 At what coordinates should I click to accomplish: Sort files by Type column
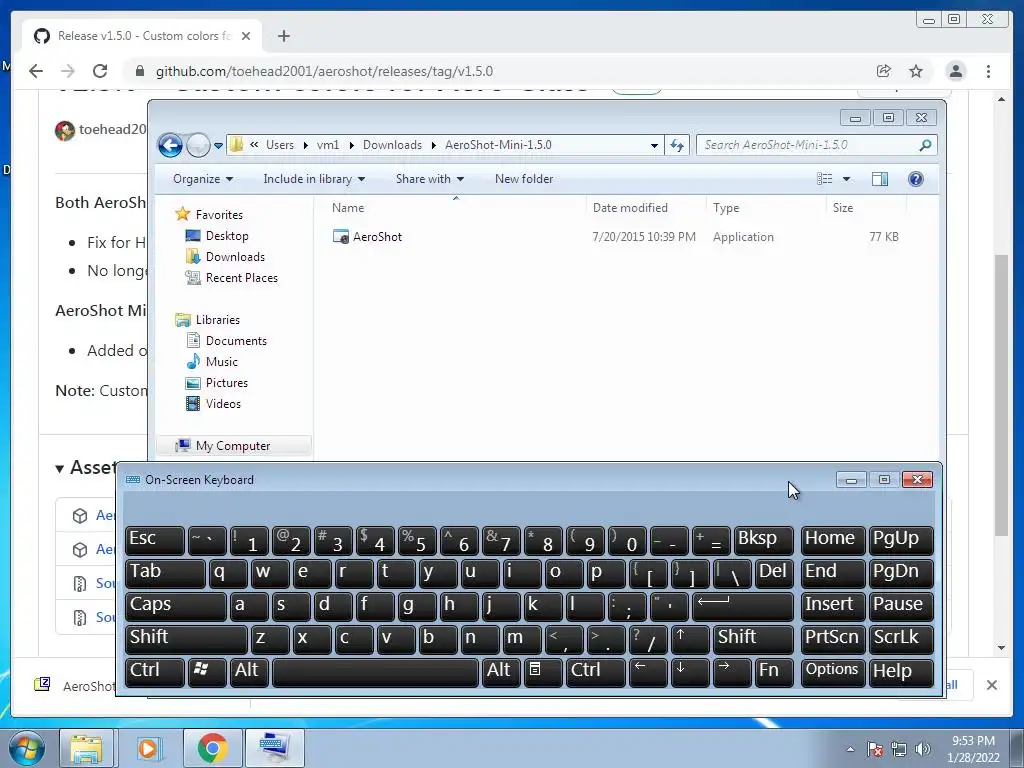tap(766, 208)
